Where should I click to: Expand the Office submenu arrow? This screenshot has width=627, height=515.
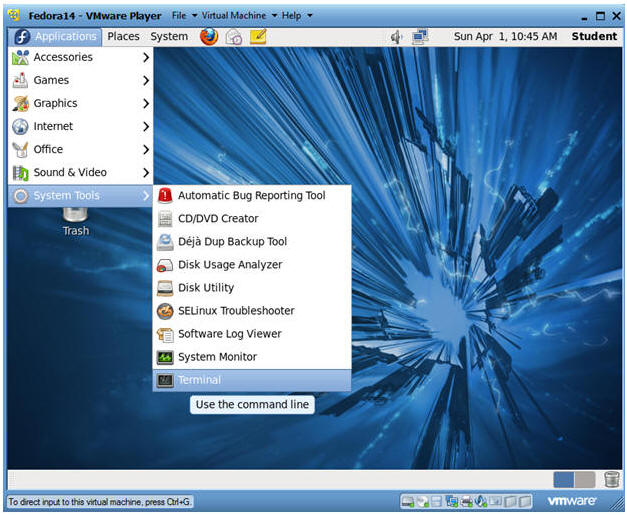[x=146, y=150]
